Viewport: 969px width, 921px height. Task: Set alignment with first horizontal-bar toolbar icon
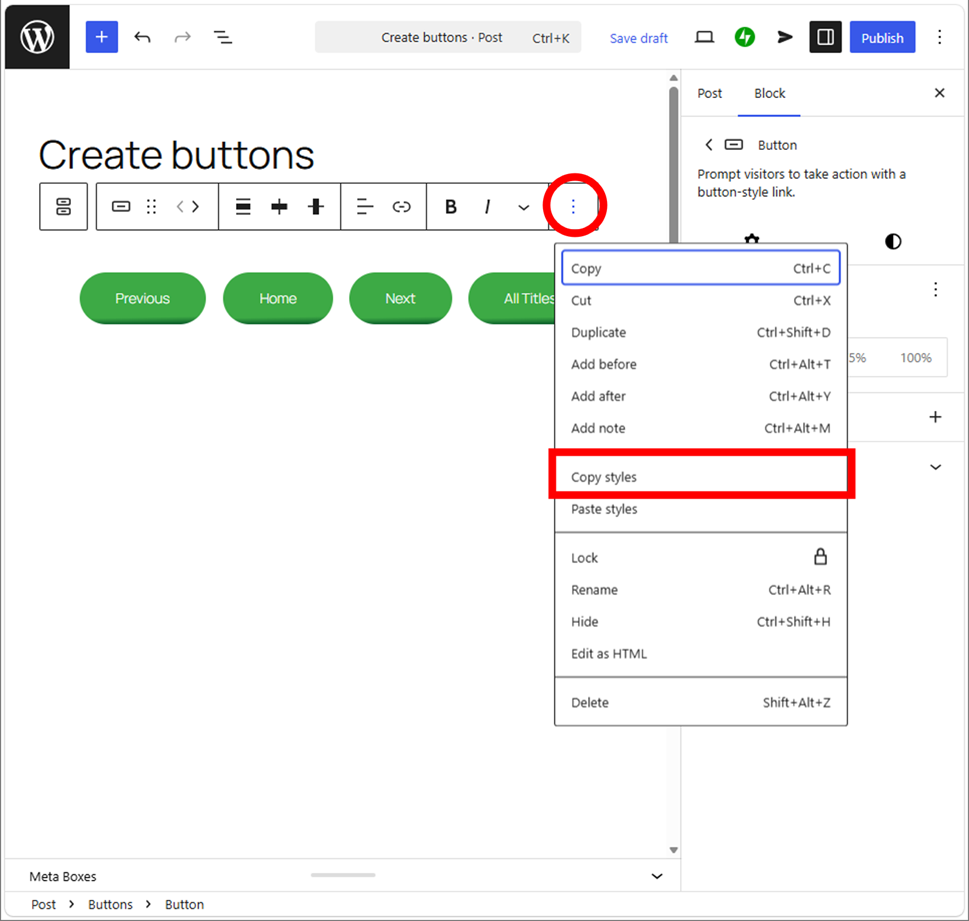(243, 206)
